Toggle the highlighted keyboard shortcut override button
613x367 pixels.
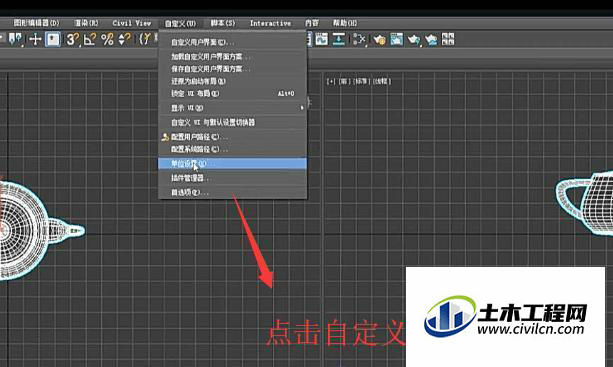coord(53,39)
